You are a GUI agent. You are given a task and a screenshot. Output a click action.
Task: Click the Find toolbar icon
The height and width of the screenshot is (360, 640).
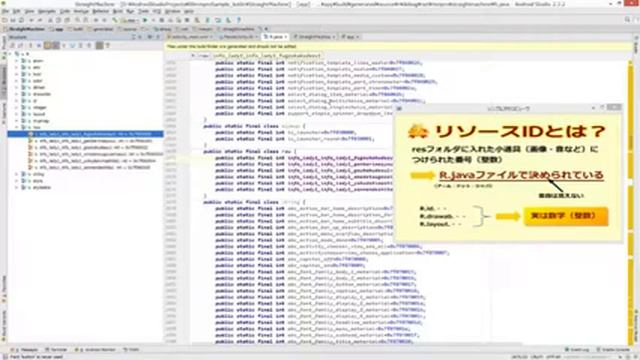pyautogui.click(x=78, y=20)
